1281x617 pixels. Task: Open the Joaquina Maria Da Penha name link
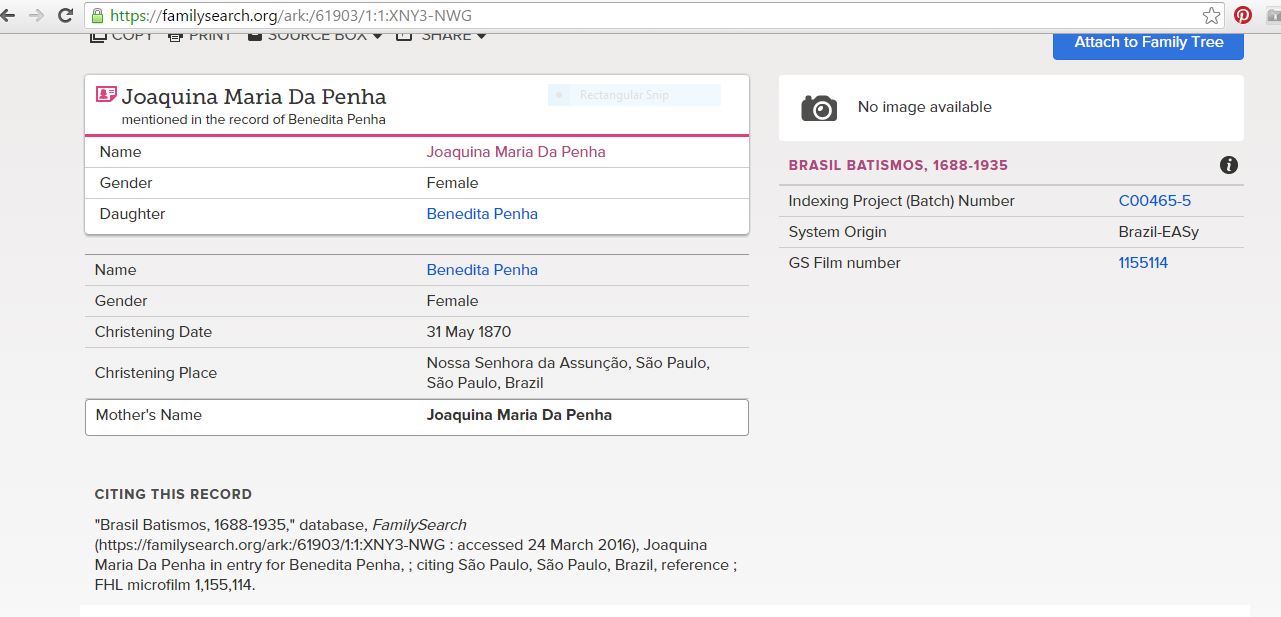tap(515, 152)
